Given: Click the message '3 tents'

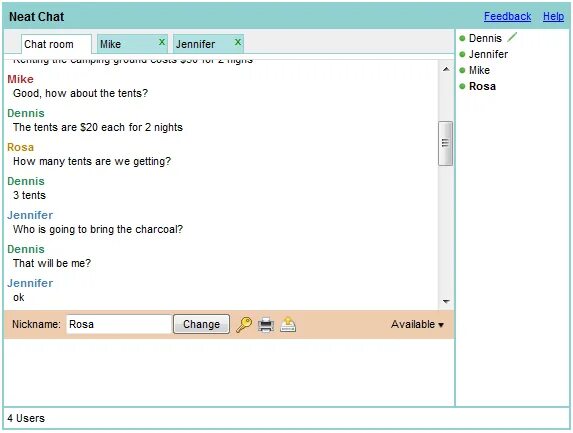Looking at the screenshot, I should coord(30,195).
